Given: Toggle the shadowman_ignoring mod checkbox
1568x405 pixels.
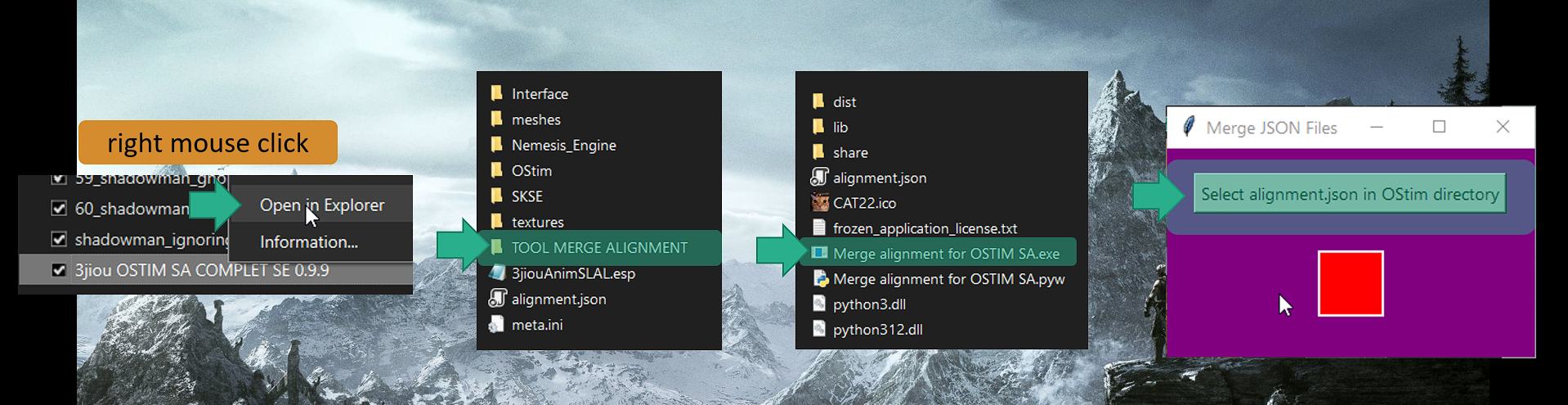Looking at the screenshot, I should tap(59, 239).
